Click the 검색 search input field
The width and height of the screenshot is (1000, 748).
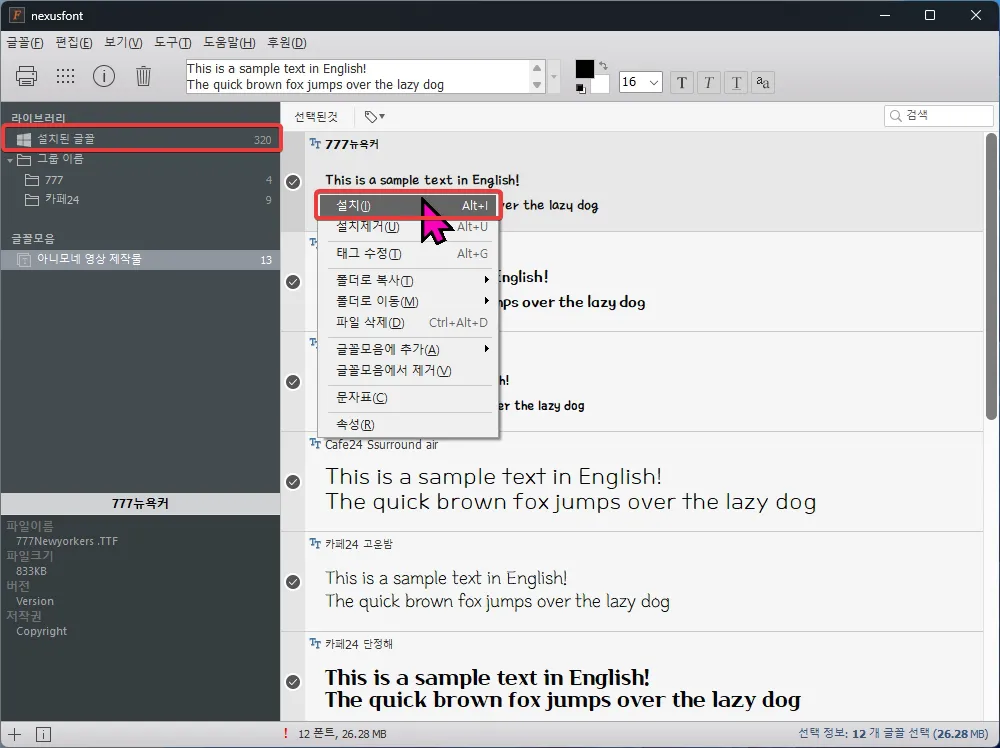coord(939,115)
